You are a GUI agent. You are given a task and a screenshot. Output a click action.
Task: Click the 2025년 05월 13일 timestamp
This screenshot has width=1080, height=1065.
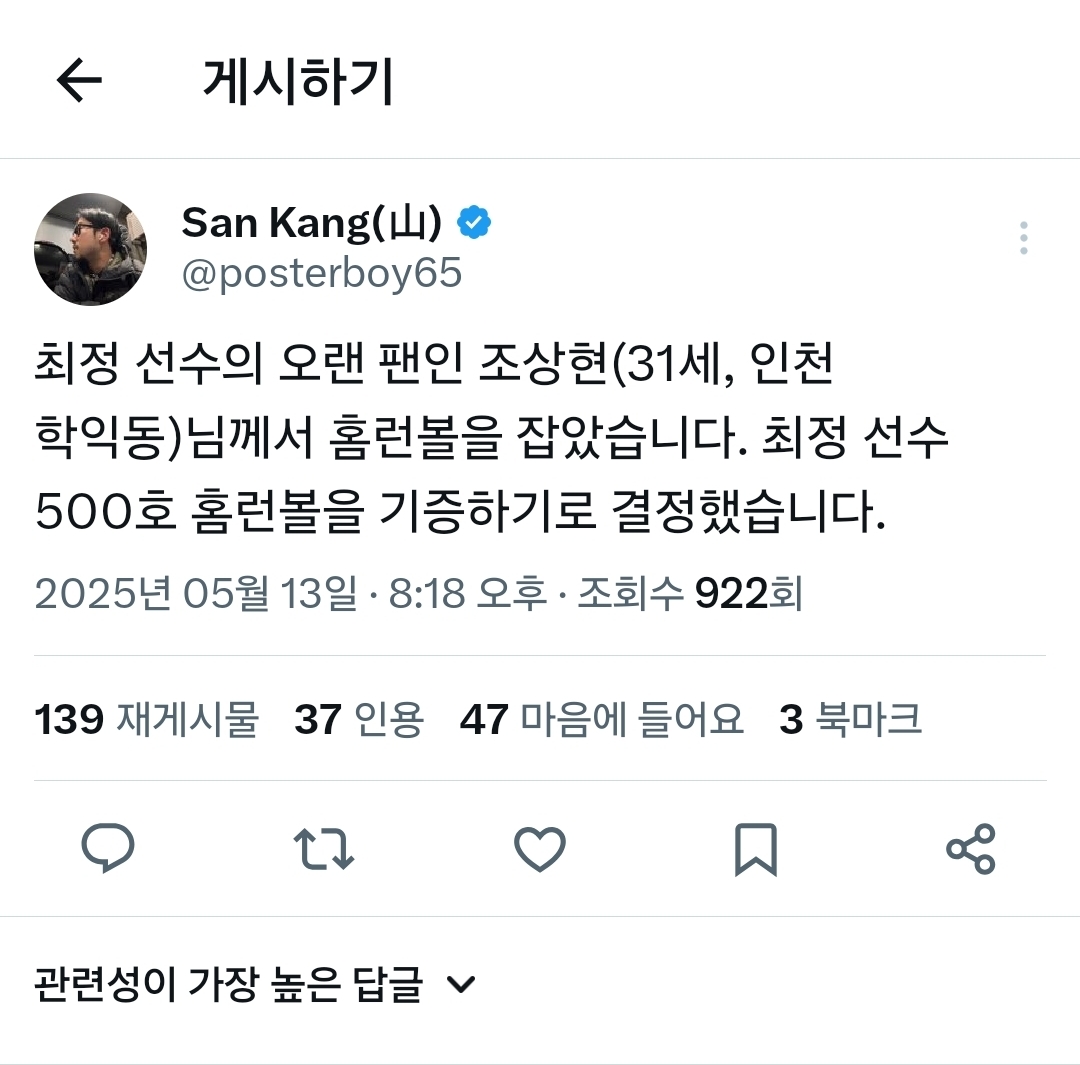[x=196, y=593]
